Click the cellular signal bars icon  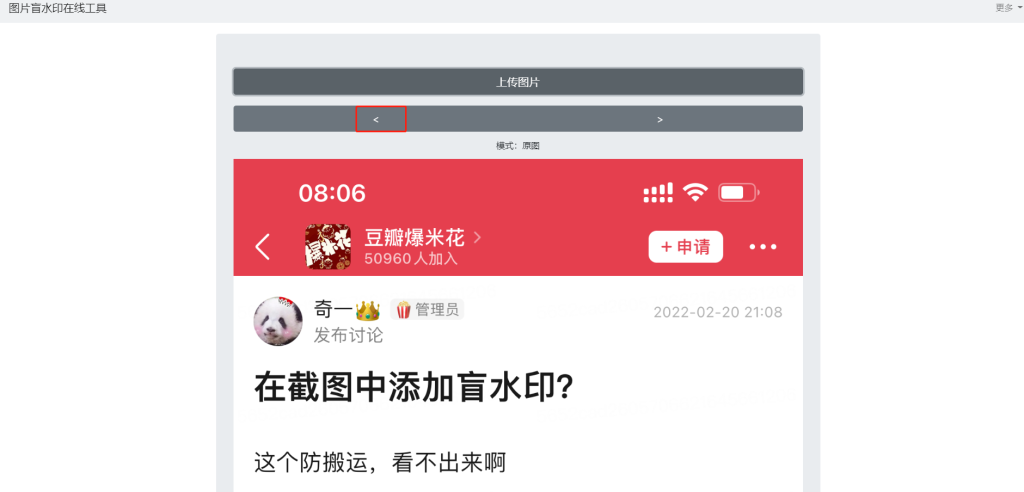(658, 193)
